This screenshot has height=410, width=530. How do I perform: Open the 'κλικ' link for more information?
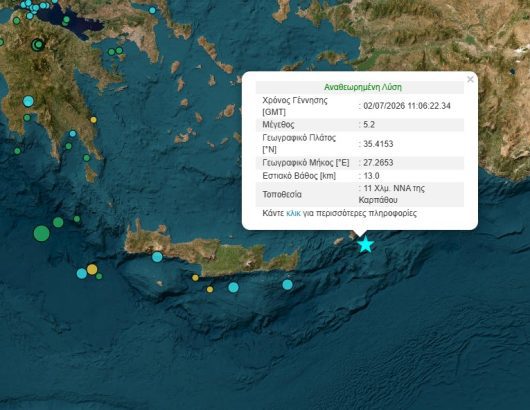(293, 213)
